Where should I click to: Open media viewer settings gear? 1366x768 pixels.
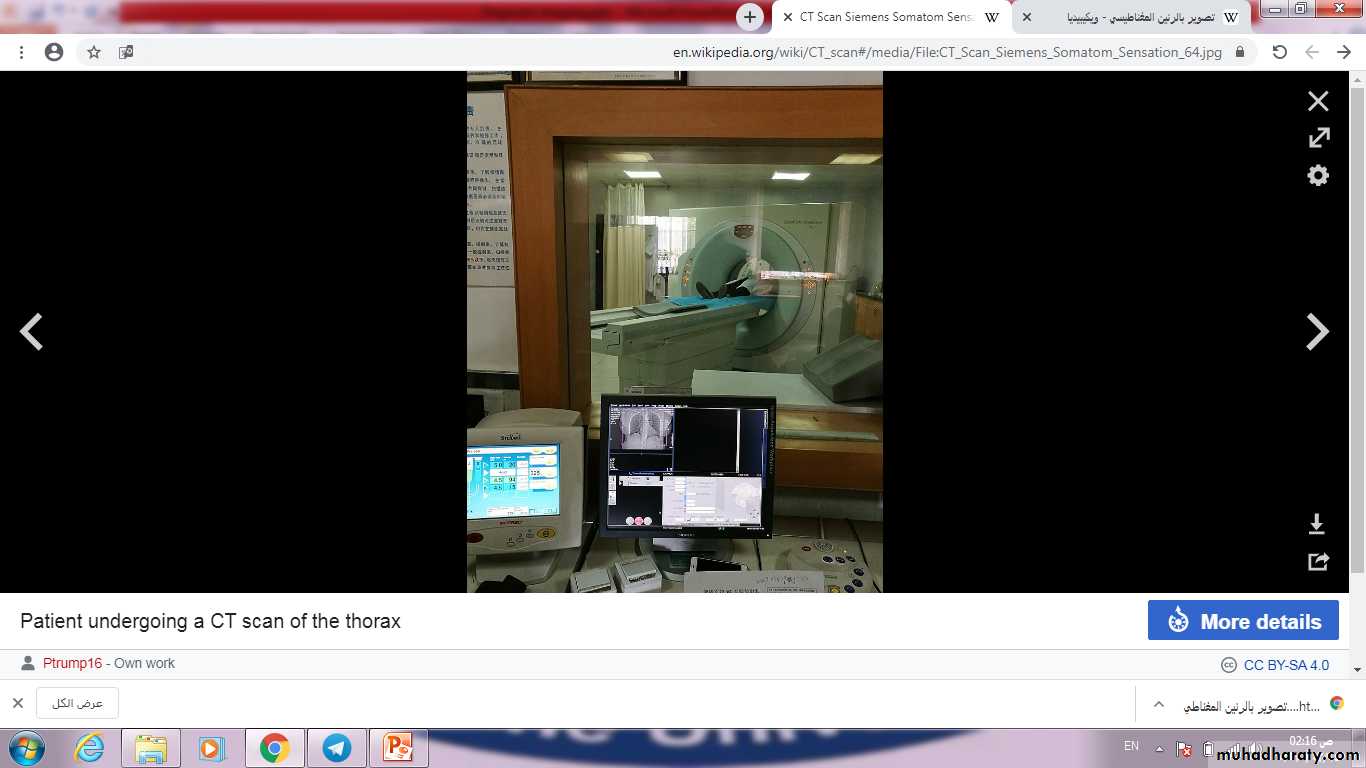click(x=1318, y=176)
